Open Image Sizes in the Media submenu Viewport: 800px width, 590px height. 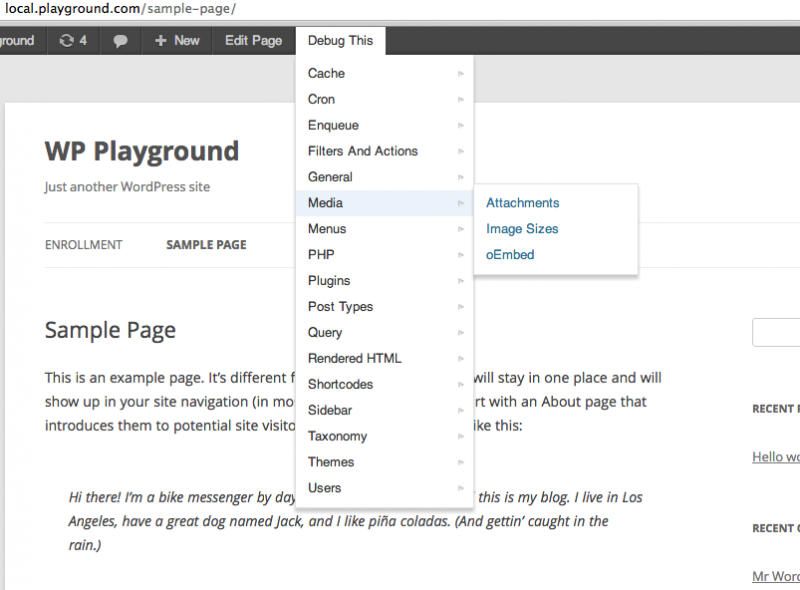tap(522, 228)
